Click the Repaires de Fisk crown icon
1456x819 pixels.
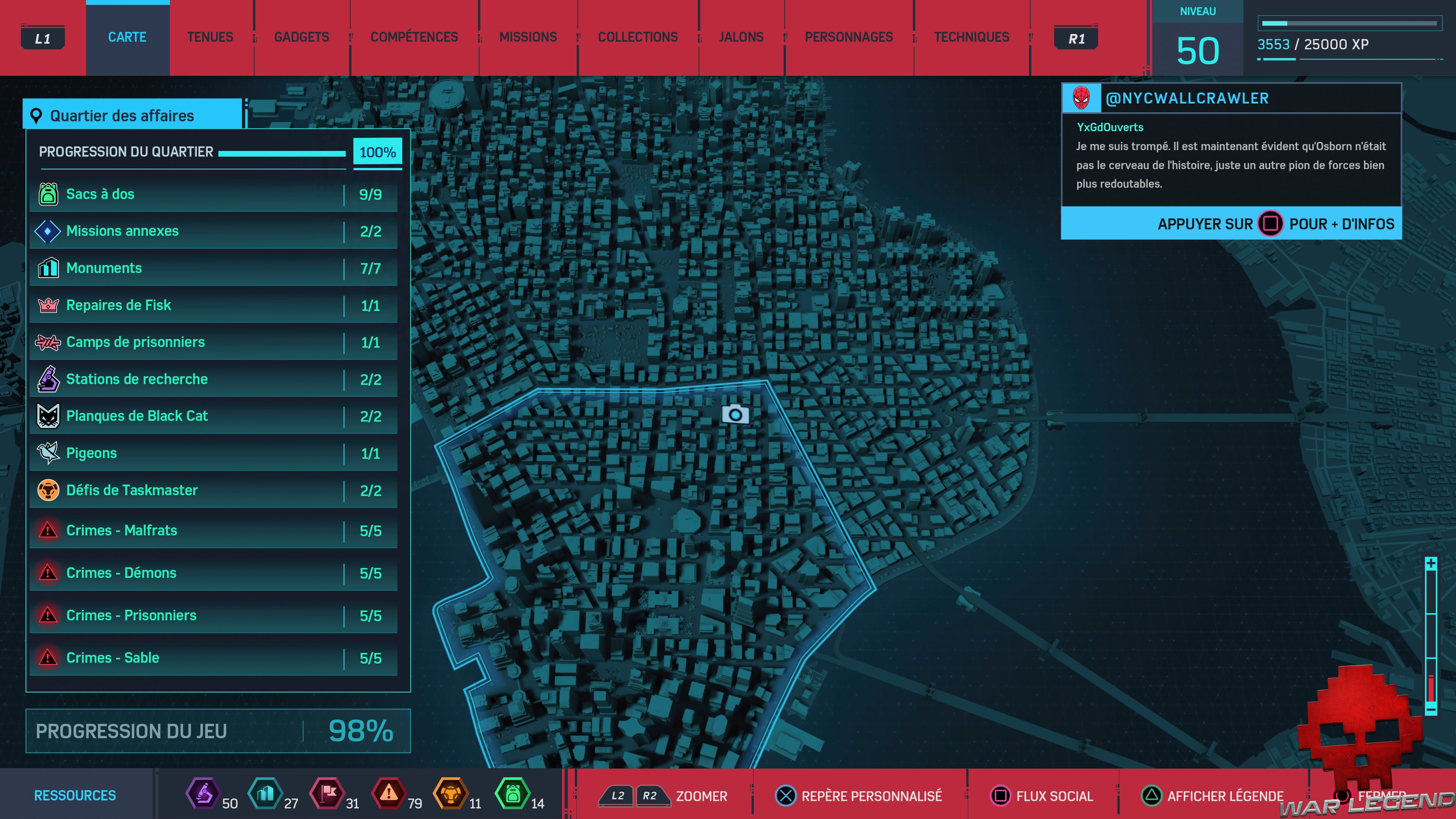pyautogui.click(x=48, y=305)
